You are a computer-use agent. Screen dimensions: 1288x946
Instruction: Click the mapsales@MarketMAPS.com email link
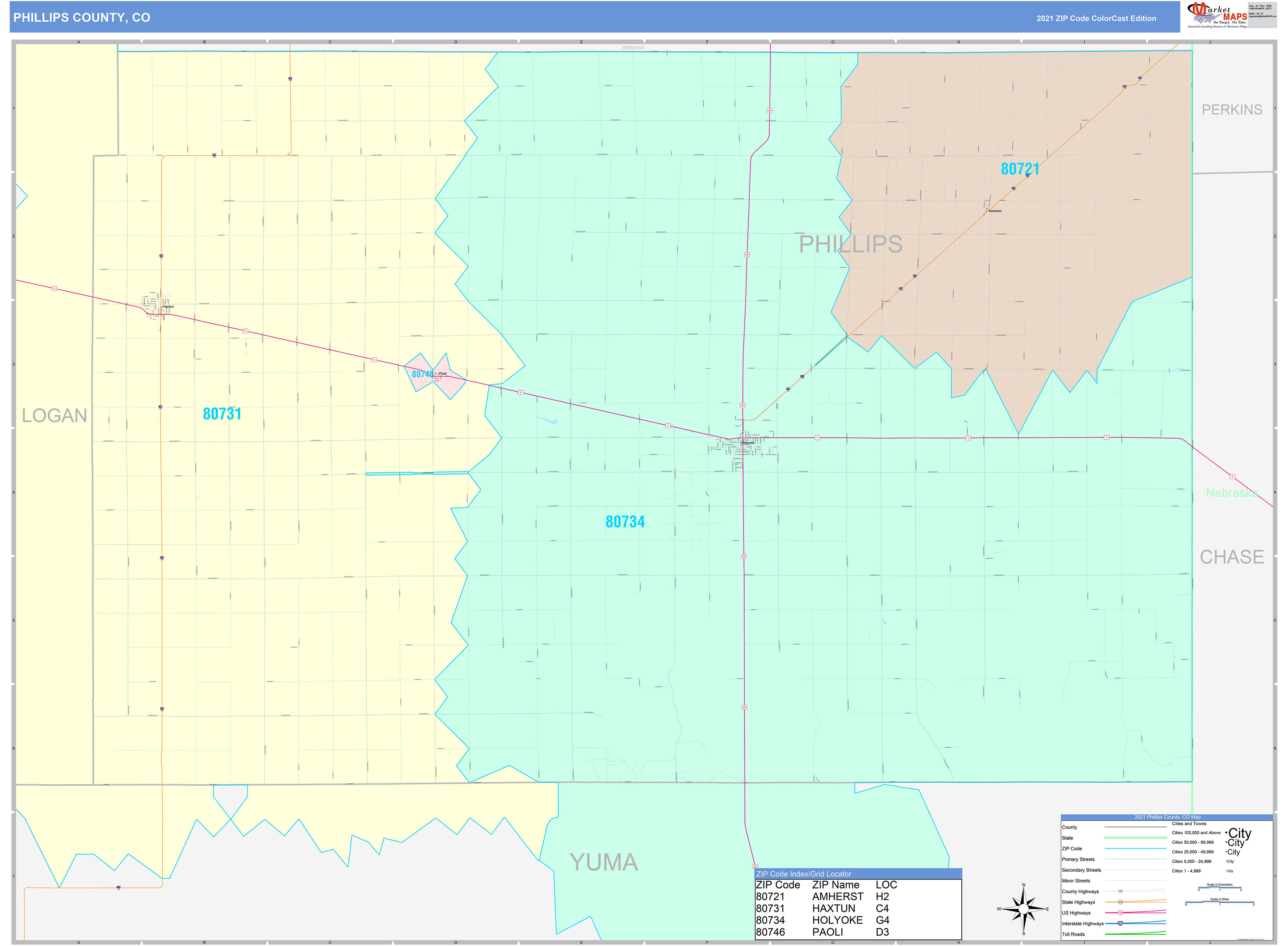tap(1263, 15)
